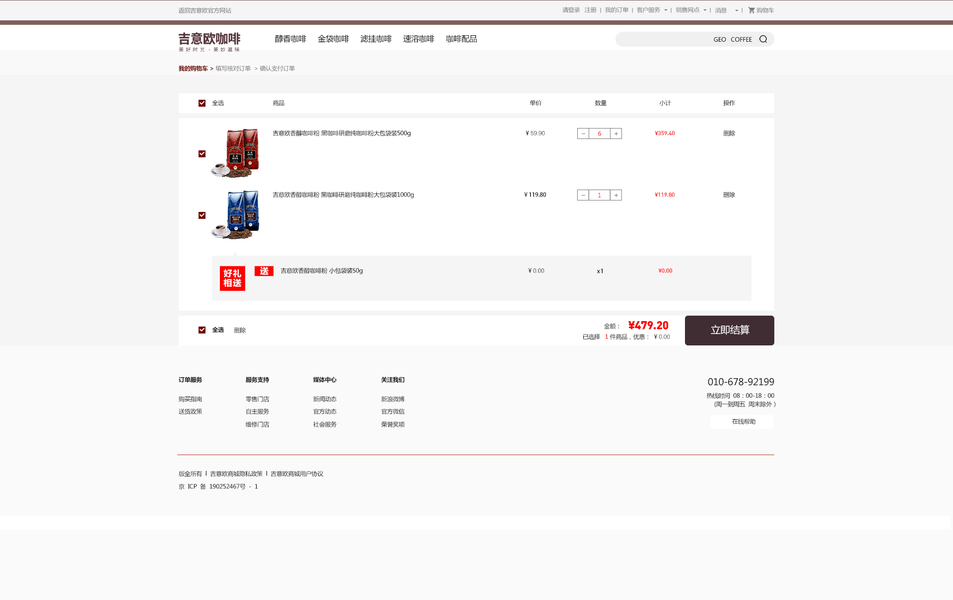
Task: Open the 金袋咖啡 menu
Action: [x=333, y=39]
